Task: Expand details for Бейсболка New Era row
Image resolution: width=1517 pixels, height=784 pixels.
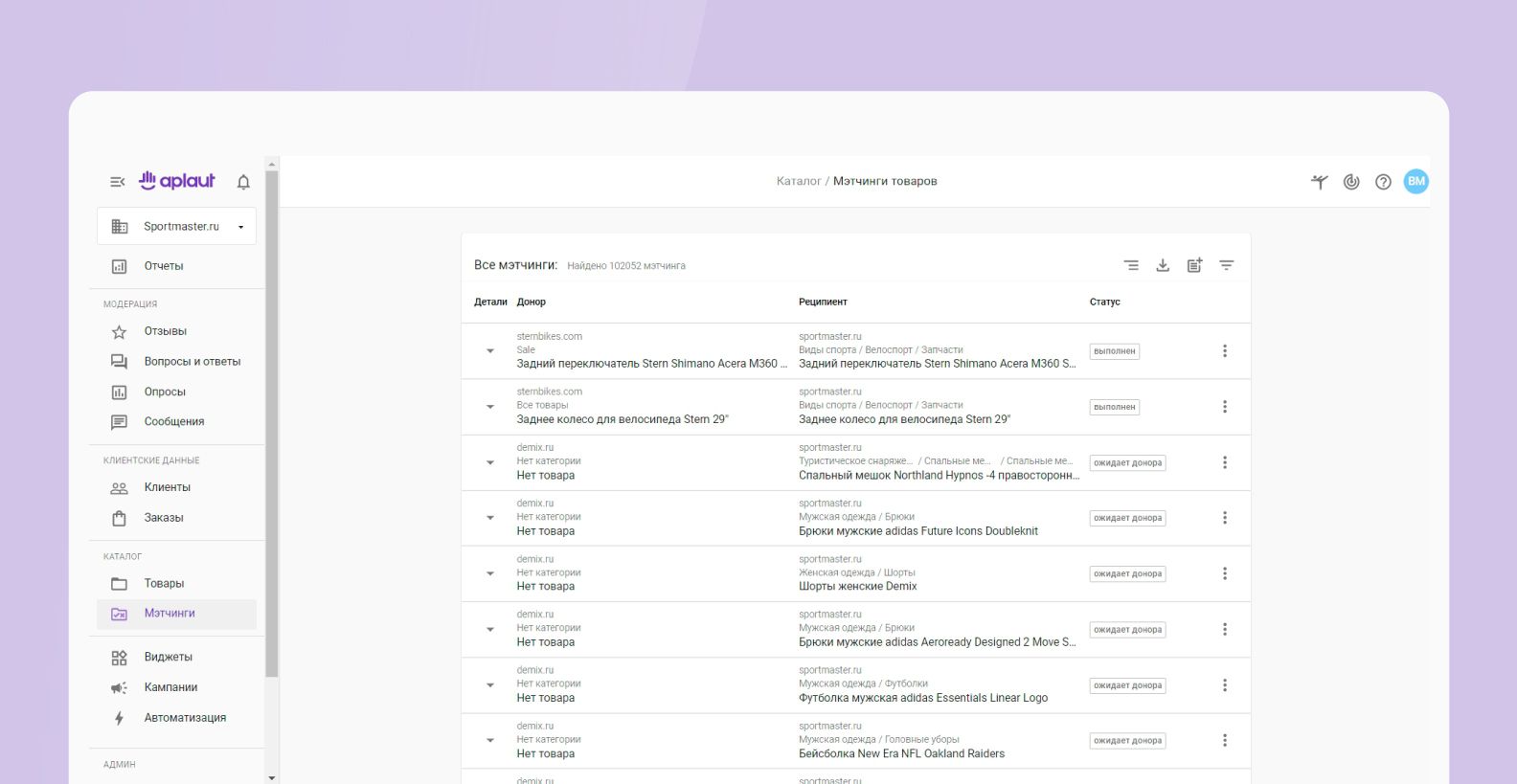Action: click(x=490, y=740)
